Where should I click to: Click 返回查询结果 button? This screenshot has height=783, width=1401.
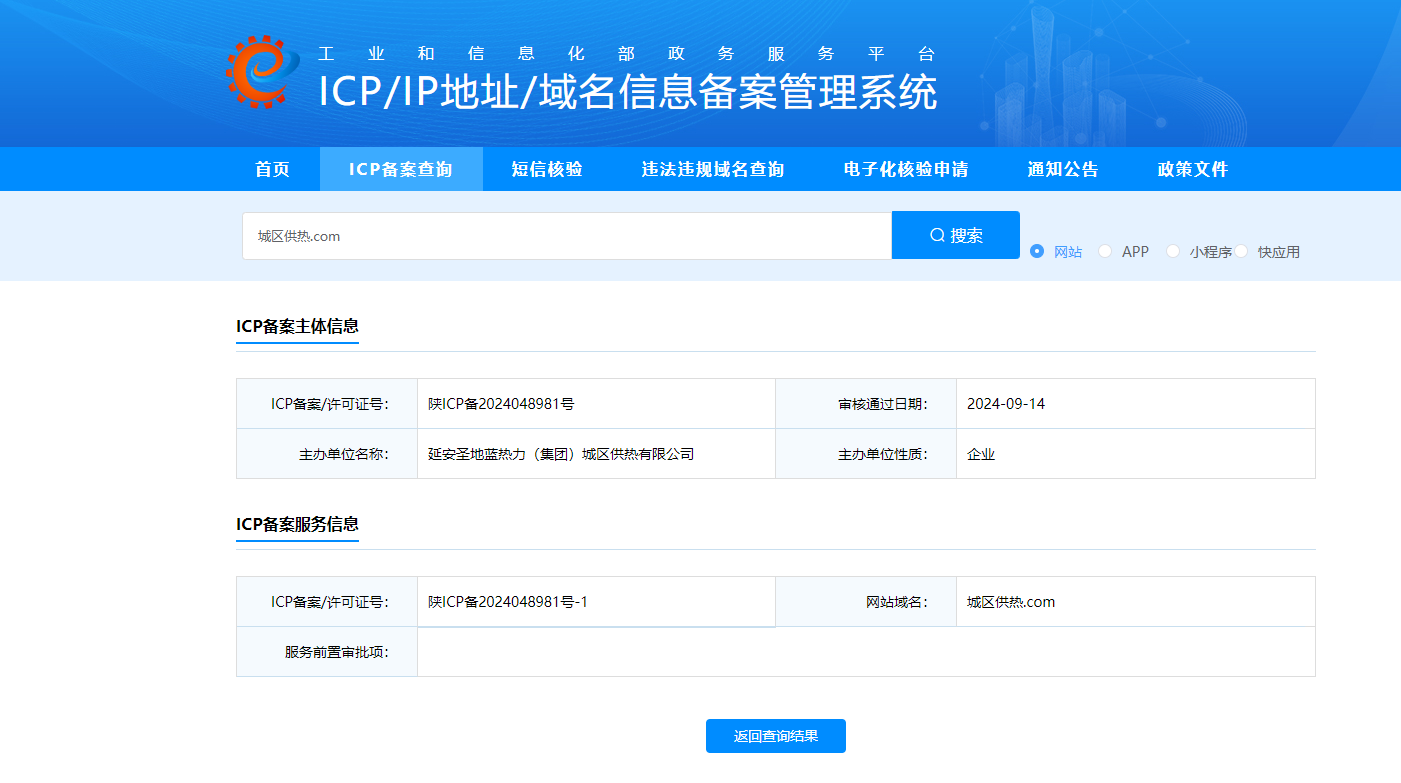tap(776, 736)
